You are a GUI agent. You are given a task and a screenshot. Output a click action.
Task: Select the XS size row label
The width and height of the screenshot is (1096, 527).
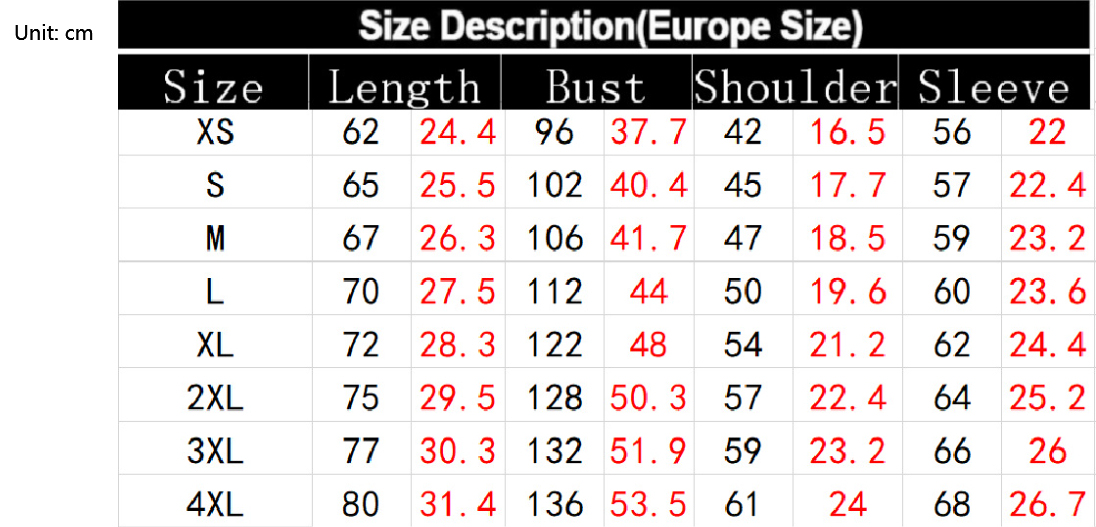215,132
